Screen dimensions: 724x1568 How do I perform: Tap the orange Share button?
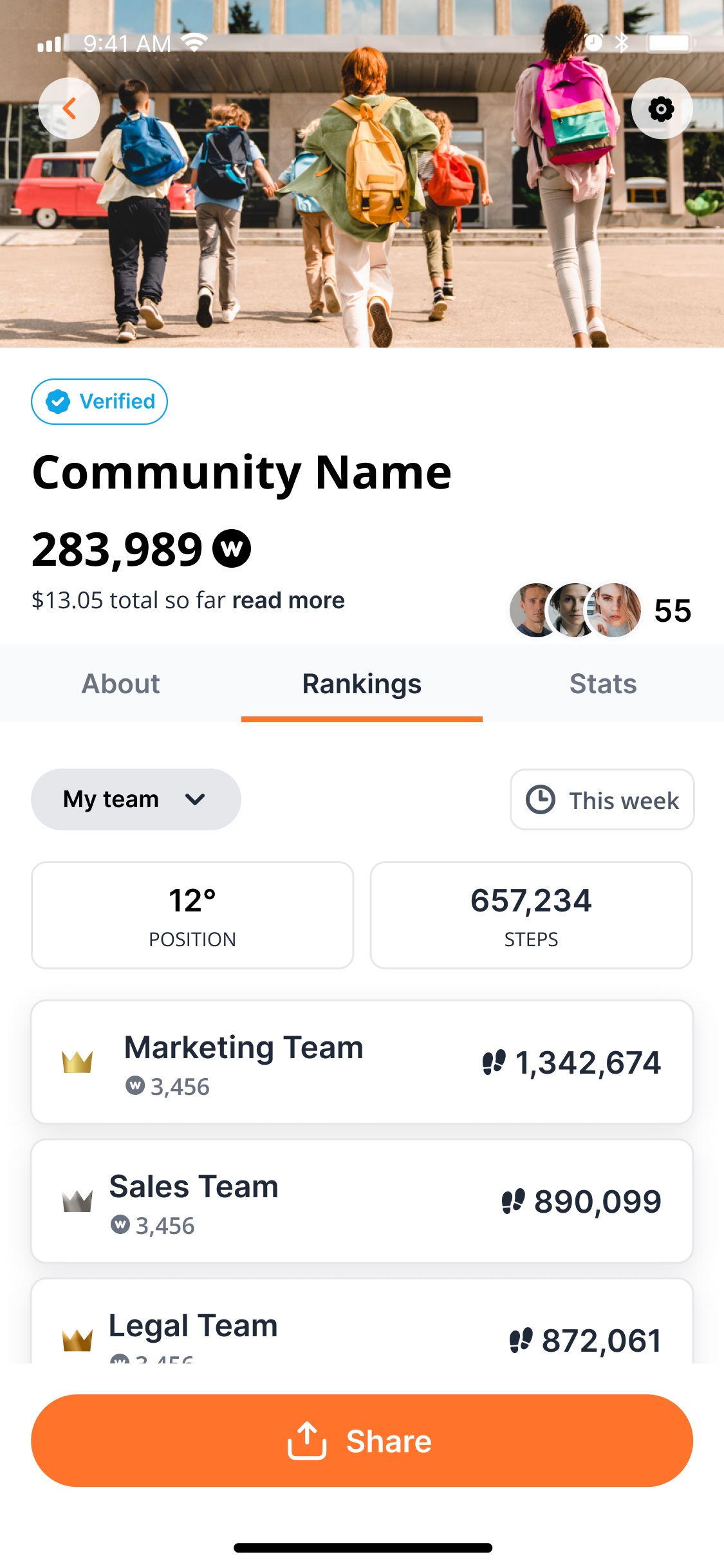coord(362,1441)
